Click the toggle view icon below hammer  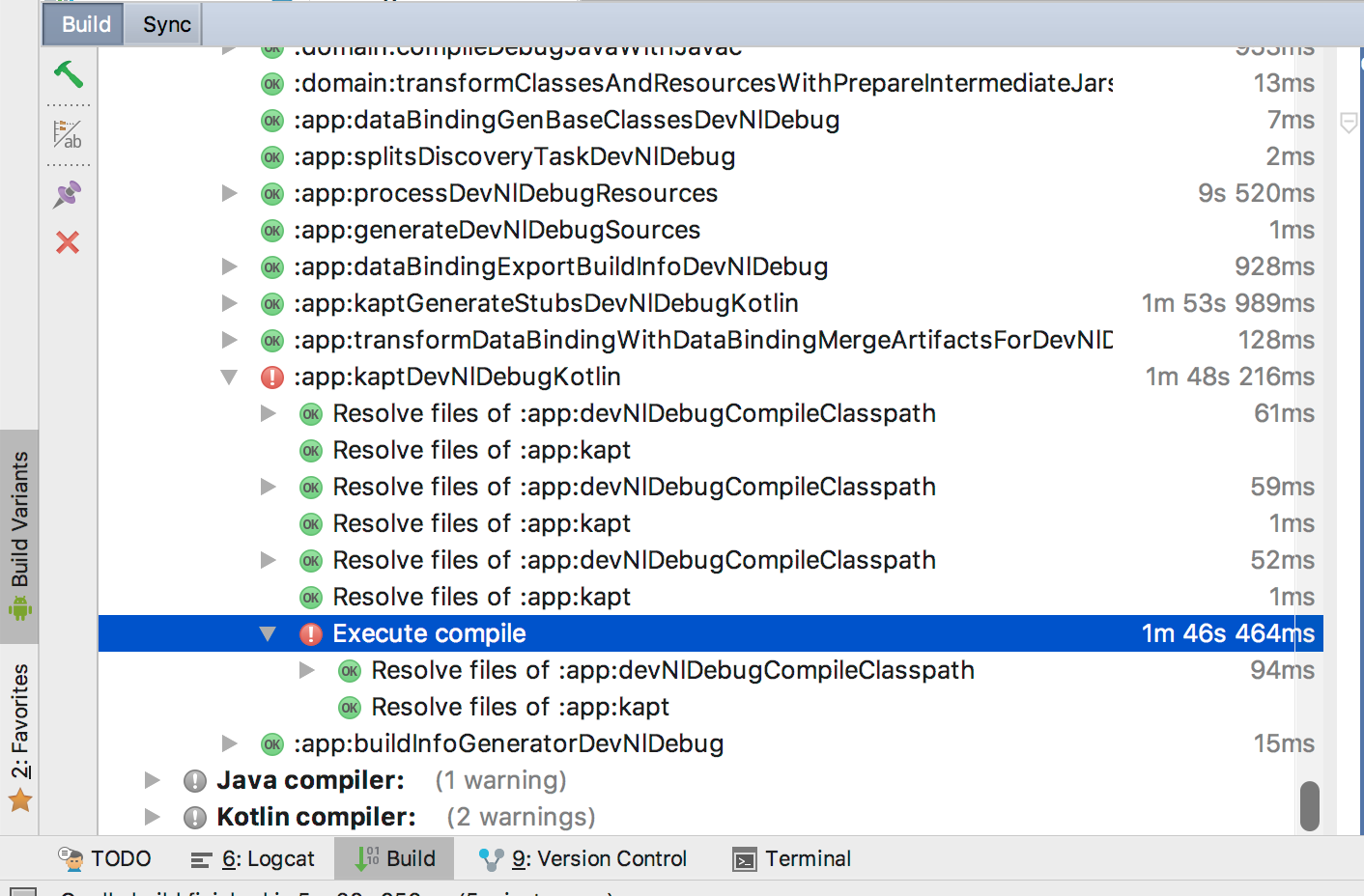click(68, 134)
